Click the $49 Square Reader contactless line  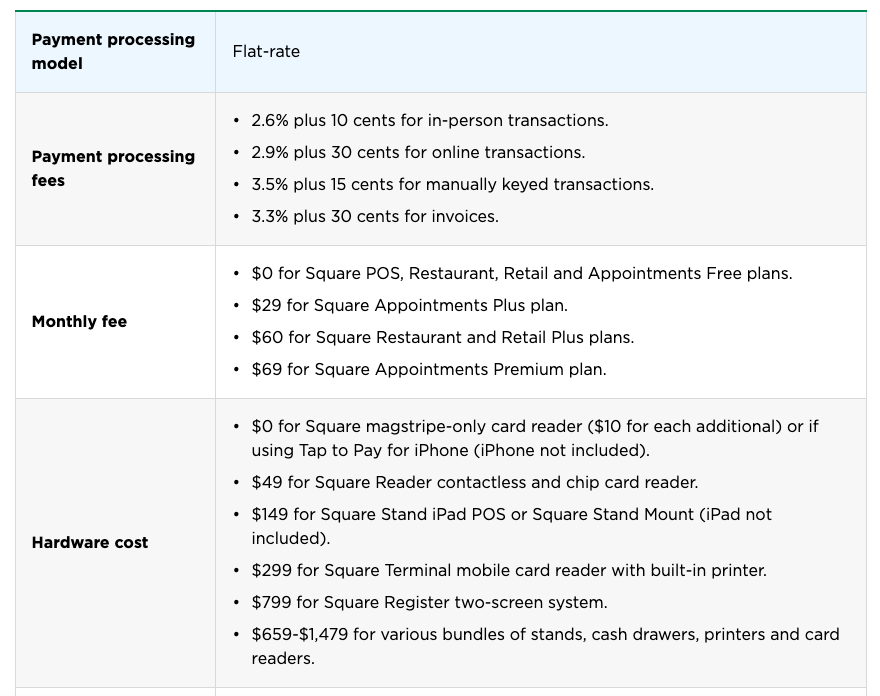coord(475,483)
